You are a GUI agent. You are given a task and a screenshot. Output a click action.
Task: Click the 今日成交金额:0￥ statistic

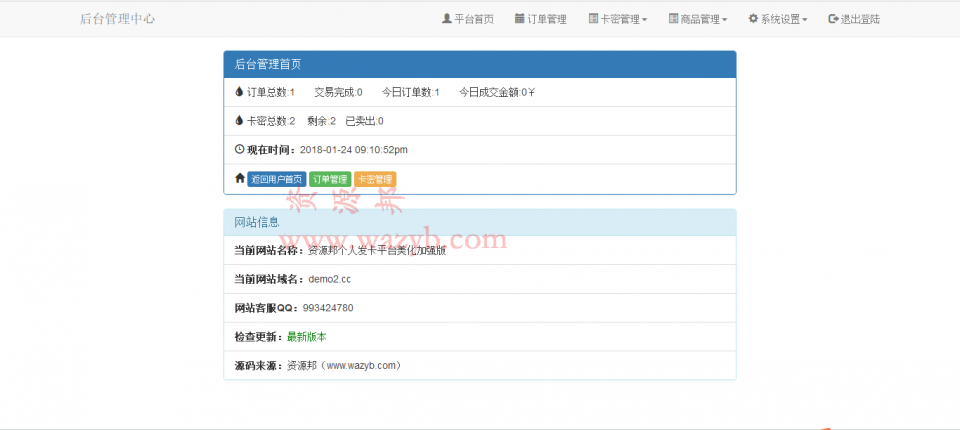(x=498, y=92)
